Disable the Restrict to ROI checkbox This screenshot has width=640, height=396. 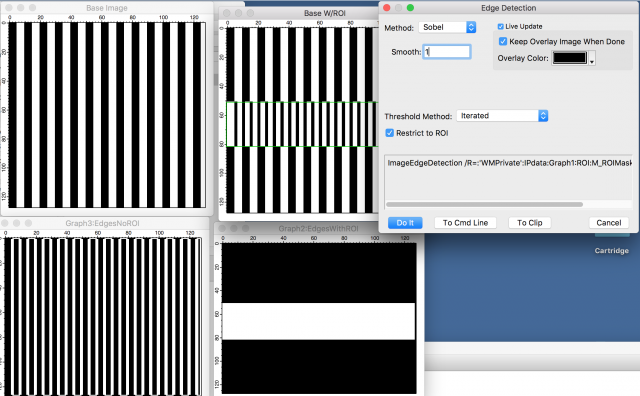click(389, 133)
